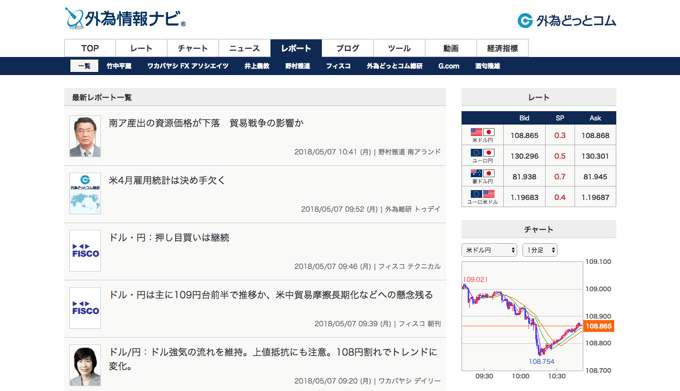Select フィスコ in the sub-navigation bar
This screenshot has width=680, height=391.
point(338,66)
